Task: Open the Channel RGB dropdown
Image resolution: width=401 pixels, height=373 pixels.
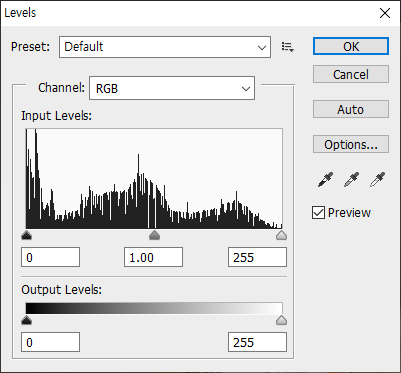Action: coord(172,88)
